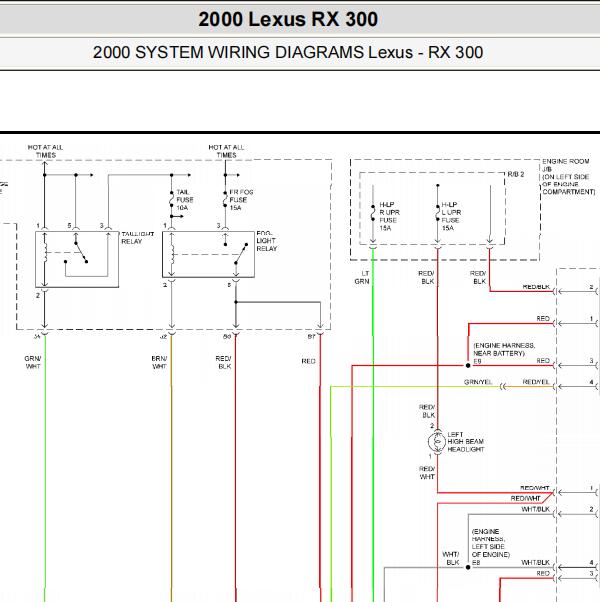This screenshot has width=600, height=602.
Task: Select the 'FOG LIGHT RELAY' label
Action: [266, 241]
